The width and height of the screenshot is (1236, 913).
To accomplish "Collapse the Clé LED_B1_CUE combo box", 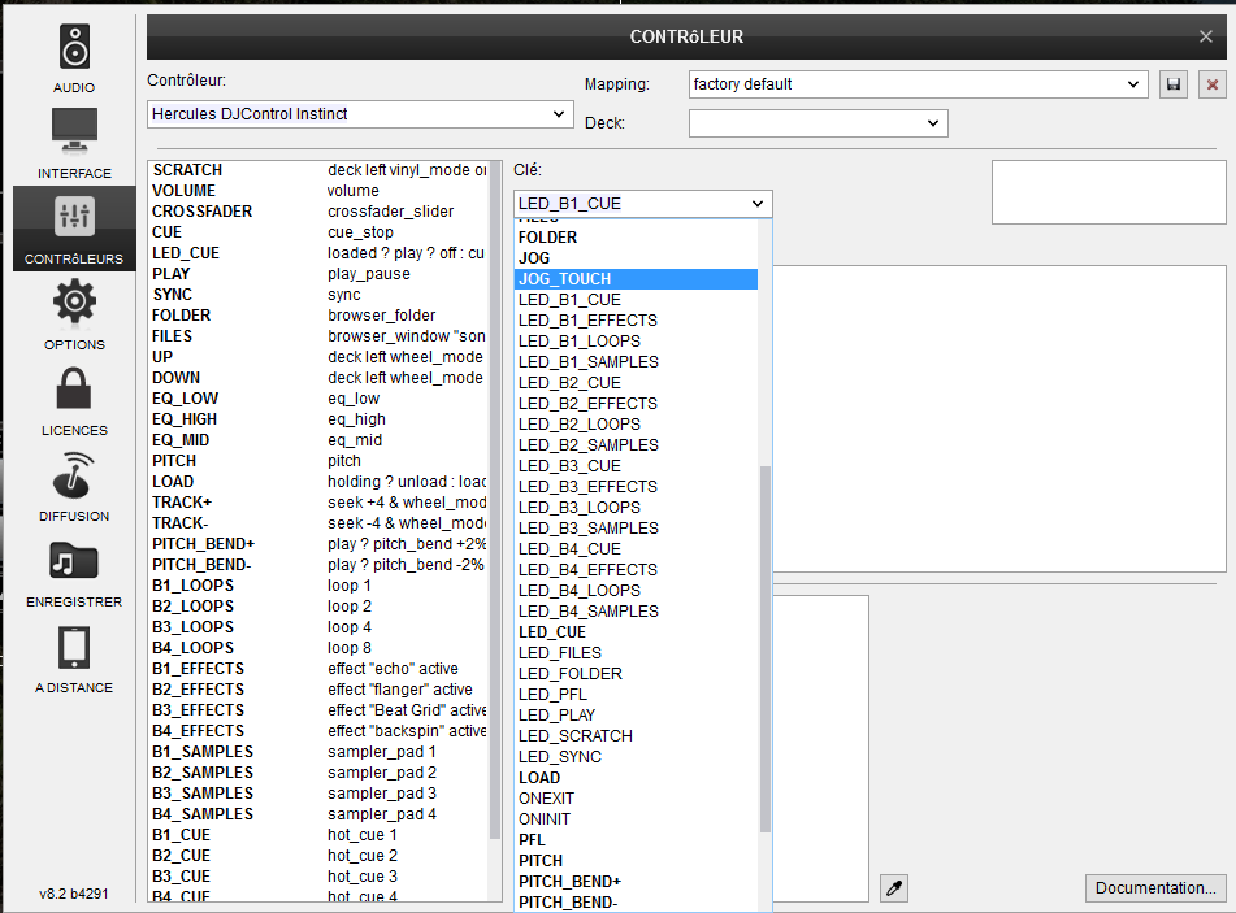I will pyautogui.click(x=643, y=203).
